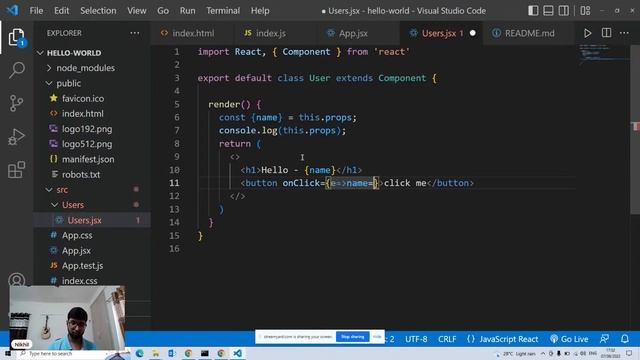This screenshot has width=640, height=360.
Task: Open the Search view in activity bar
Action: (x=16, y=70)
